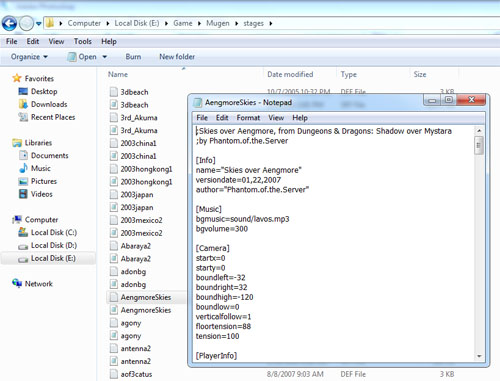Viewport: 500px width, 381px height.
Task: Click the folder icon in address bar
Action: pyautogui.click(x=50, y=23)
